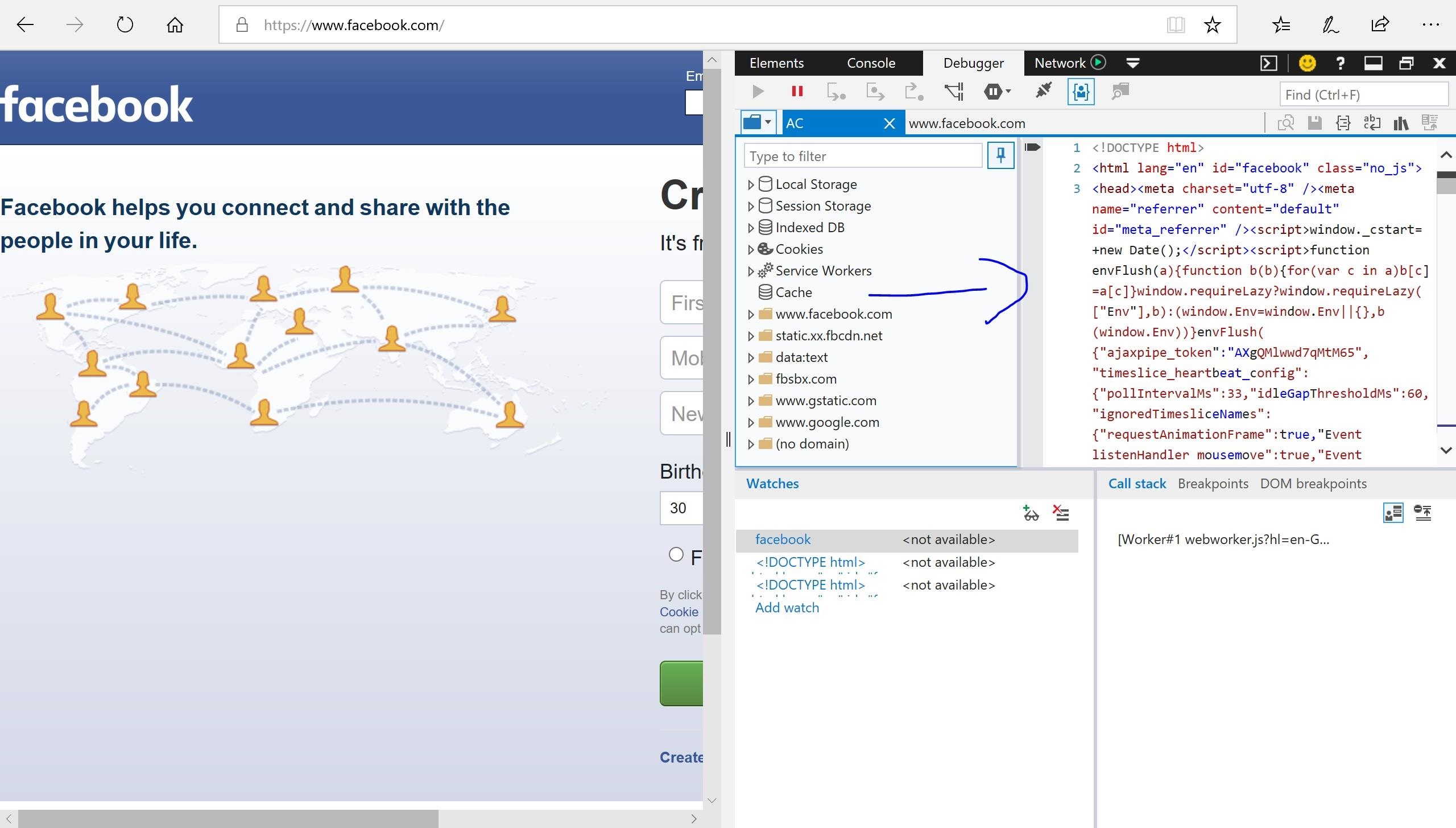Click the Disconnect debugger plug icon
Image resolution: width=1456 pixels, height=828 pixels.
1044,91
